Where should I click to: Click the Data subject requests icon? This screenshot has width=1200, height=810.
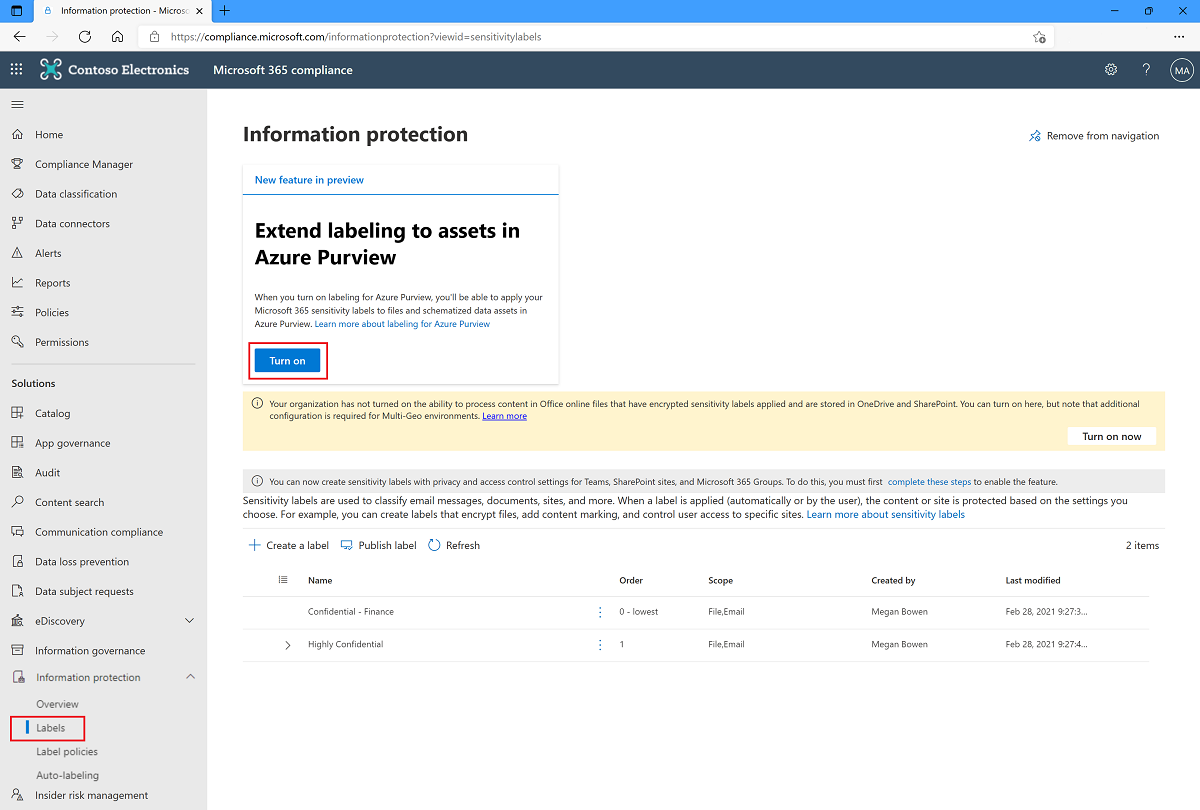[17, 591]
